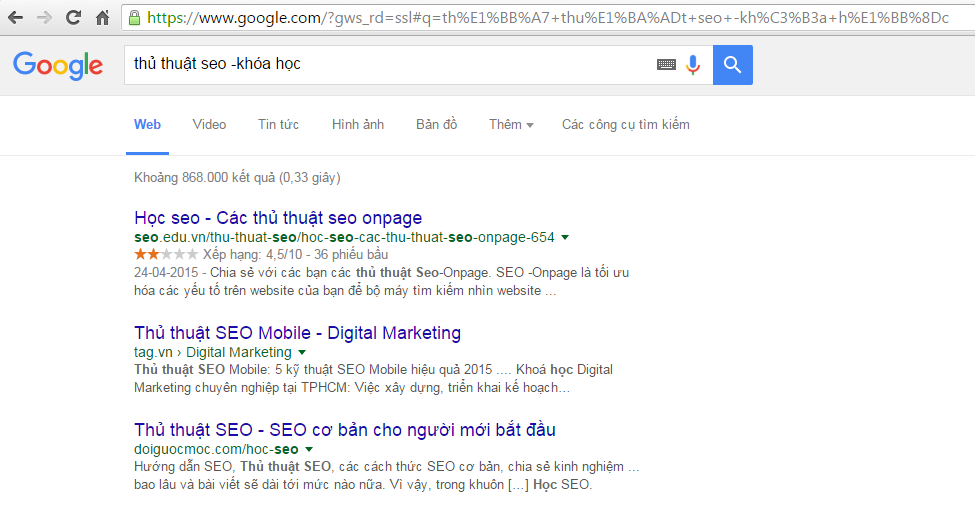Click the blue search magnifier button
This screenshot has height=512, width=975.
pos(732,65)
